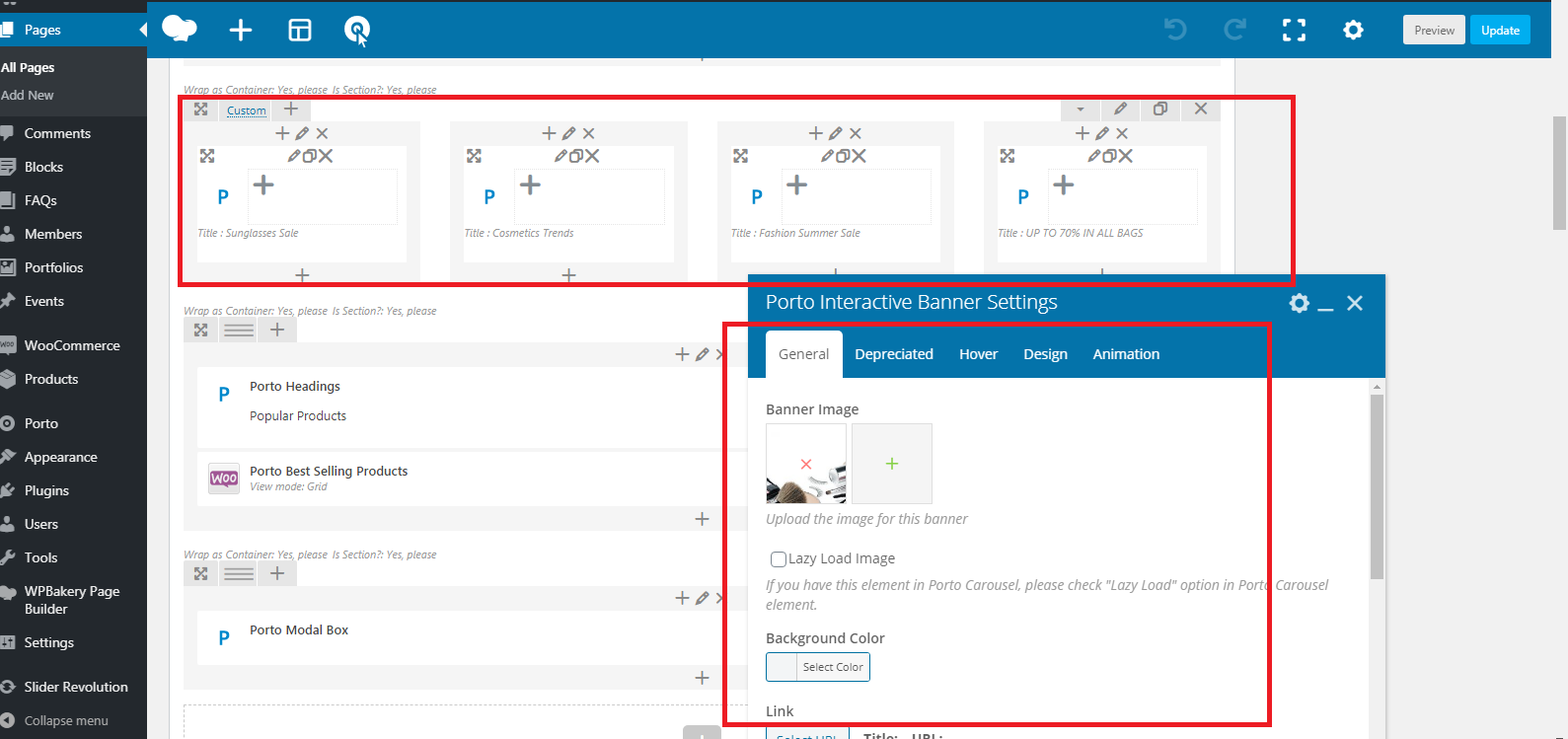Select the Design tab
This screenshot has width=1568, height=739.
click(1046, 354)
